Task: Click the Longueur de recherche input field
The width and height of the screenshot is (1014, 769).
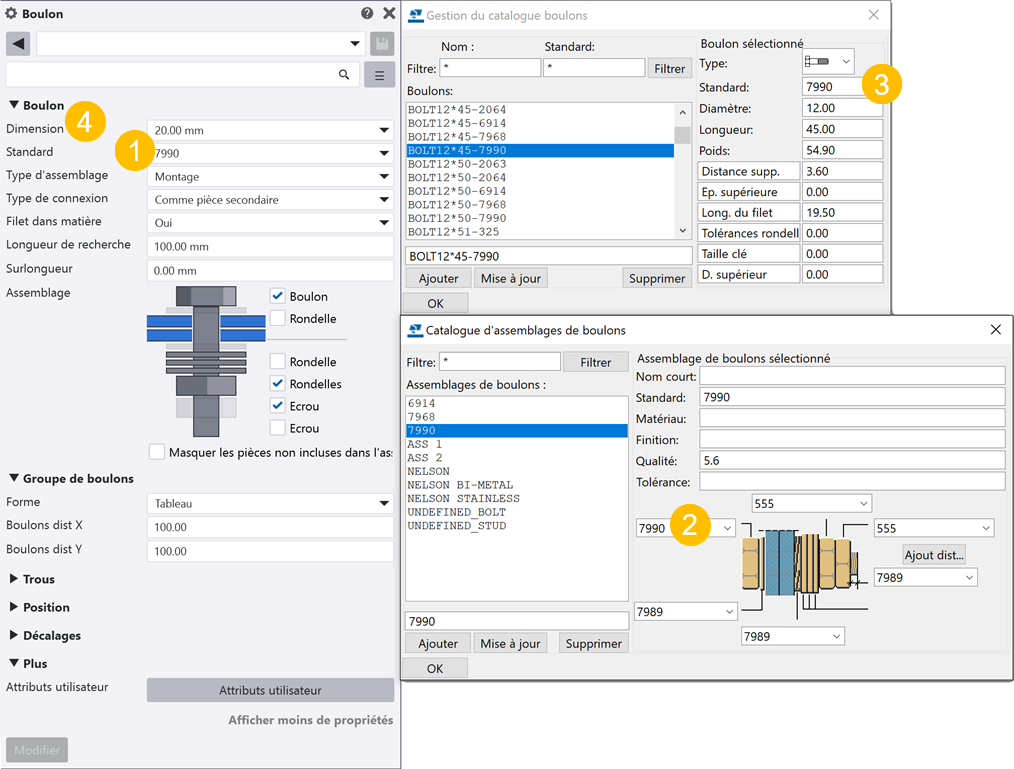Action: coord(270,247)
